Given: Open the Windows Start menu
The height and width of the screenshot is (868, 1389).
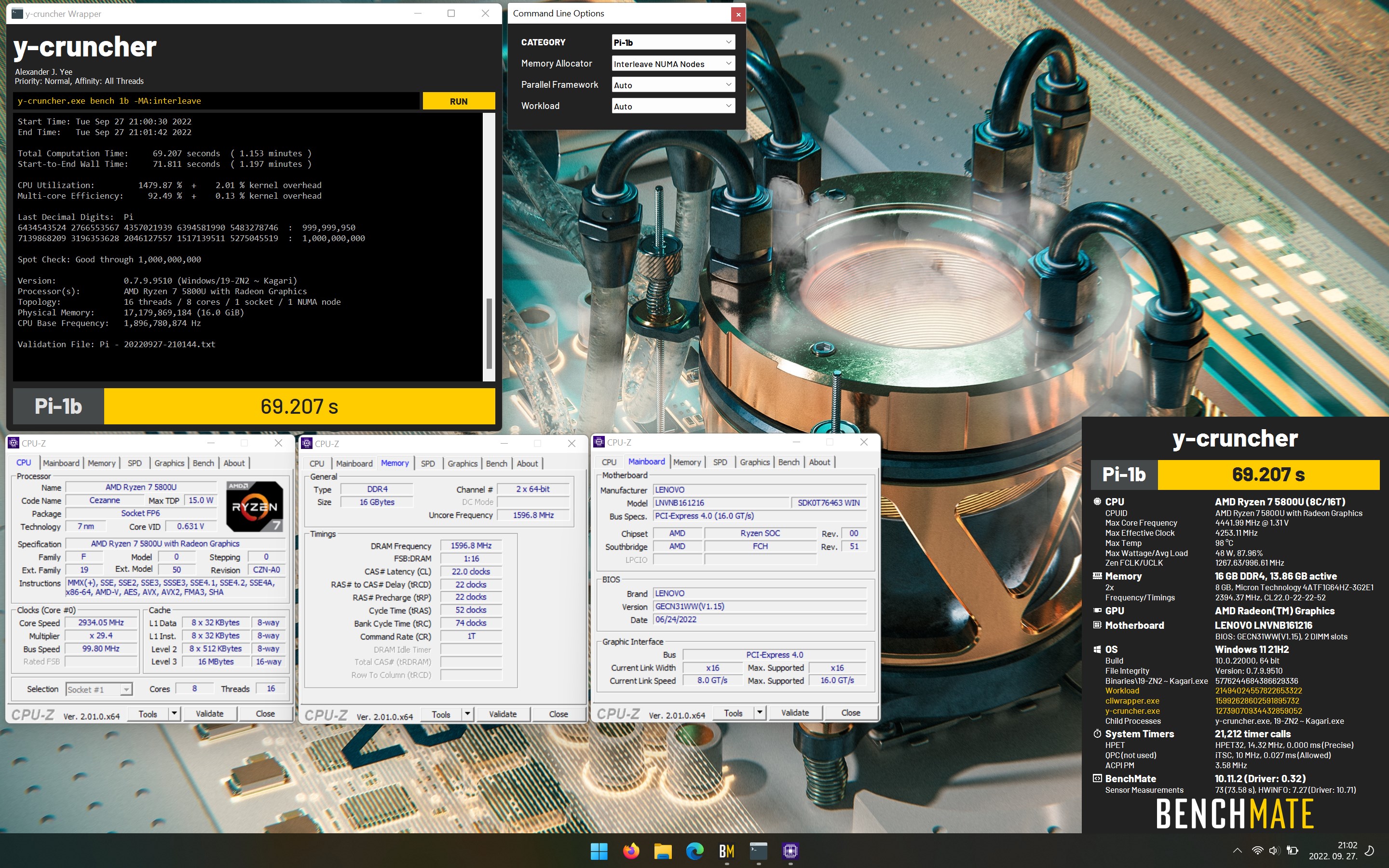Looking at the screenshot, I should pos(599,851).
